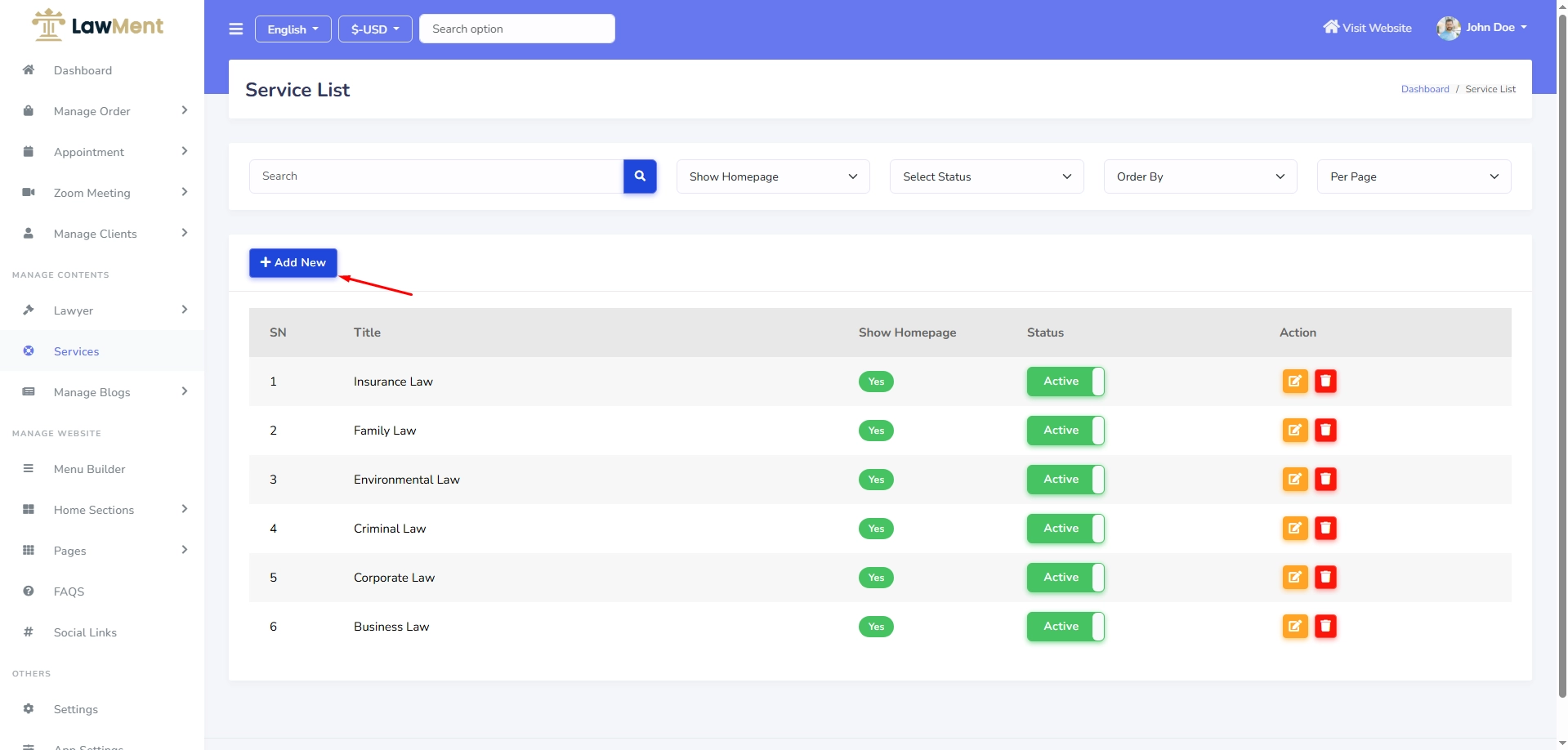Click the hamburger menu toggle icon

(236, 29)
